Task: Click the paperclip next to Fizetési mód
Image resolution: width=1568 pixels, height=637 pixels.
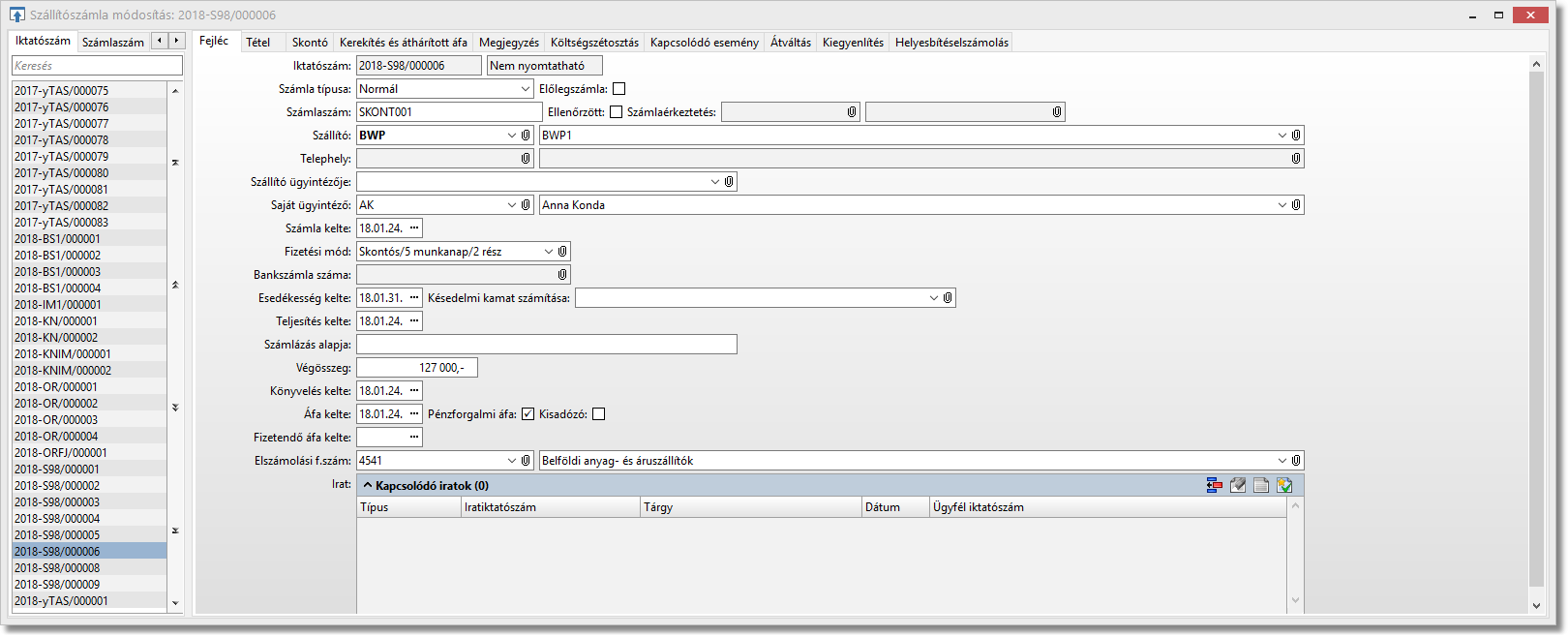Action: tap(562, 252)
